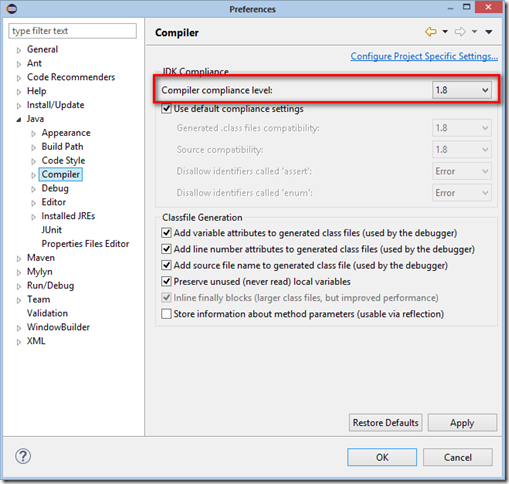Open Disallow identifiers called 'assert' dropdown
Image resolution: width=509 pixels, height=484 pixels.
coord(462,171)
